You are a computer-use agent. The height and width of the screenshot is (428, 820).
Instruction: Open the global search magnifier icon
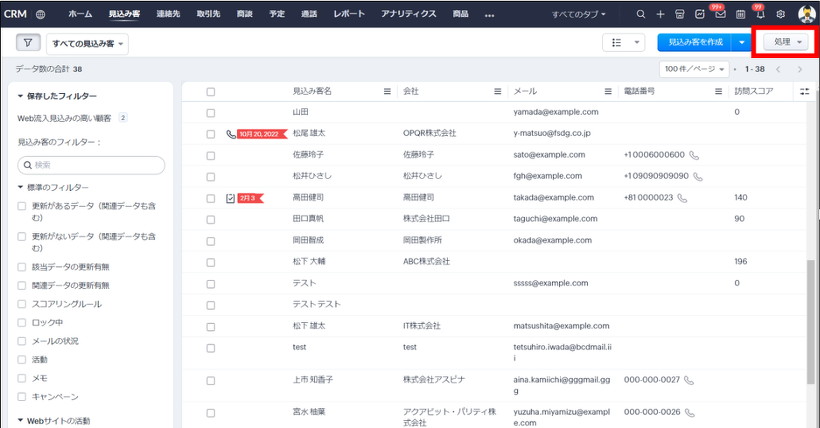641,15
